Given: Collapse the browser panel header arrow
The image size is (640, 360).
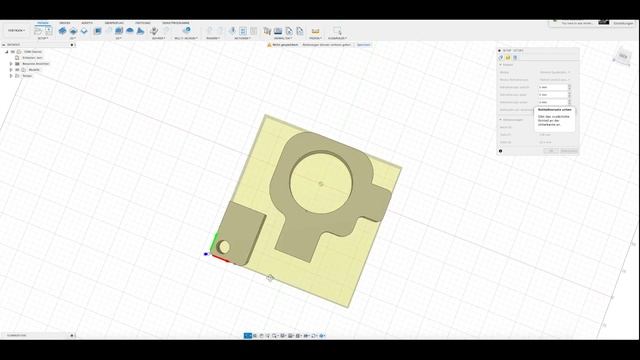Looking at the screenshot, I should pyautogui.click(x=4, y=44).
